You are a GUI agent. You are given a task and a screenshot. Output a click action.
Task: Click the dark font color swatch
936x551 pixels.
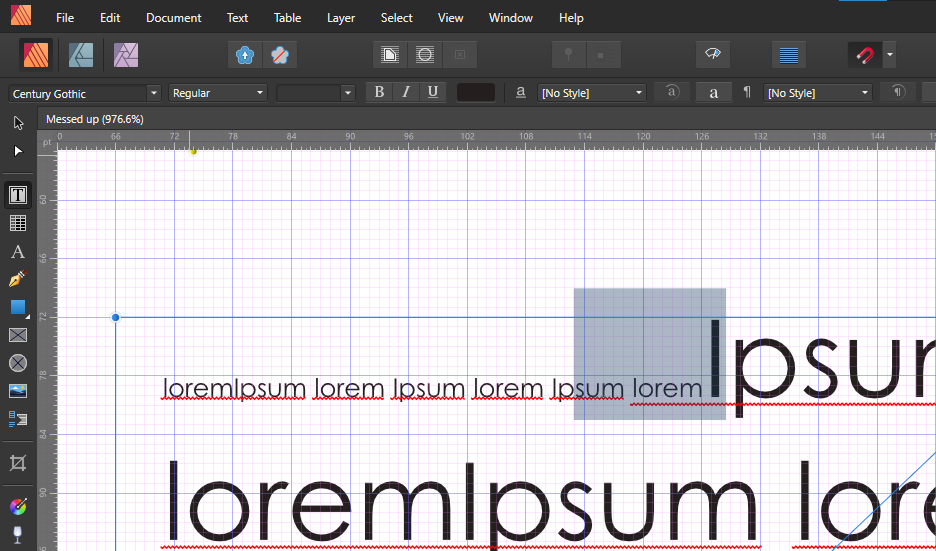[476, 93]
